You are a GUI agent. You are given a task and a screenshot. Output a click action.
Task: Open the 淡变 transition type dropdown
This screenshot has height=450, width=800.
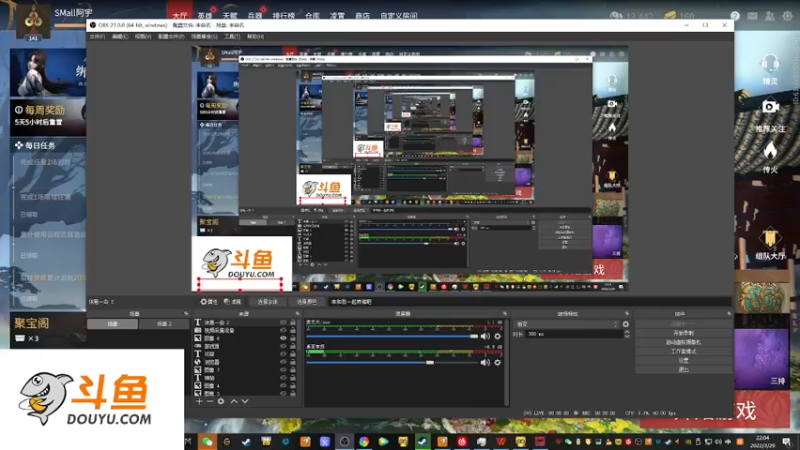566,324
